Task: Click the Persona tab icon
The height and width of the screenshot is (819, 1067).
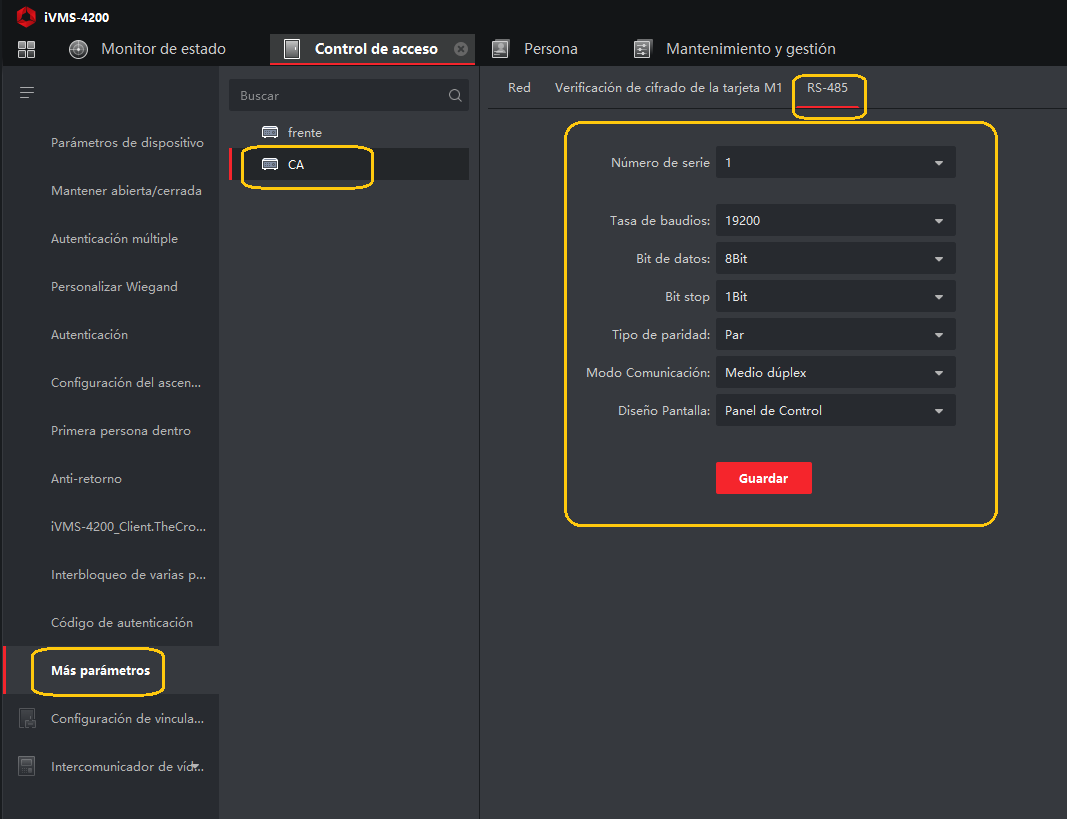Action: [501, 49]
